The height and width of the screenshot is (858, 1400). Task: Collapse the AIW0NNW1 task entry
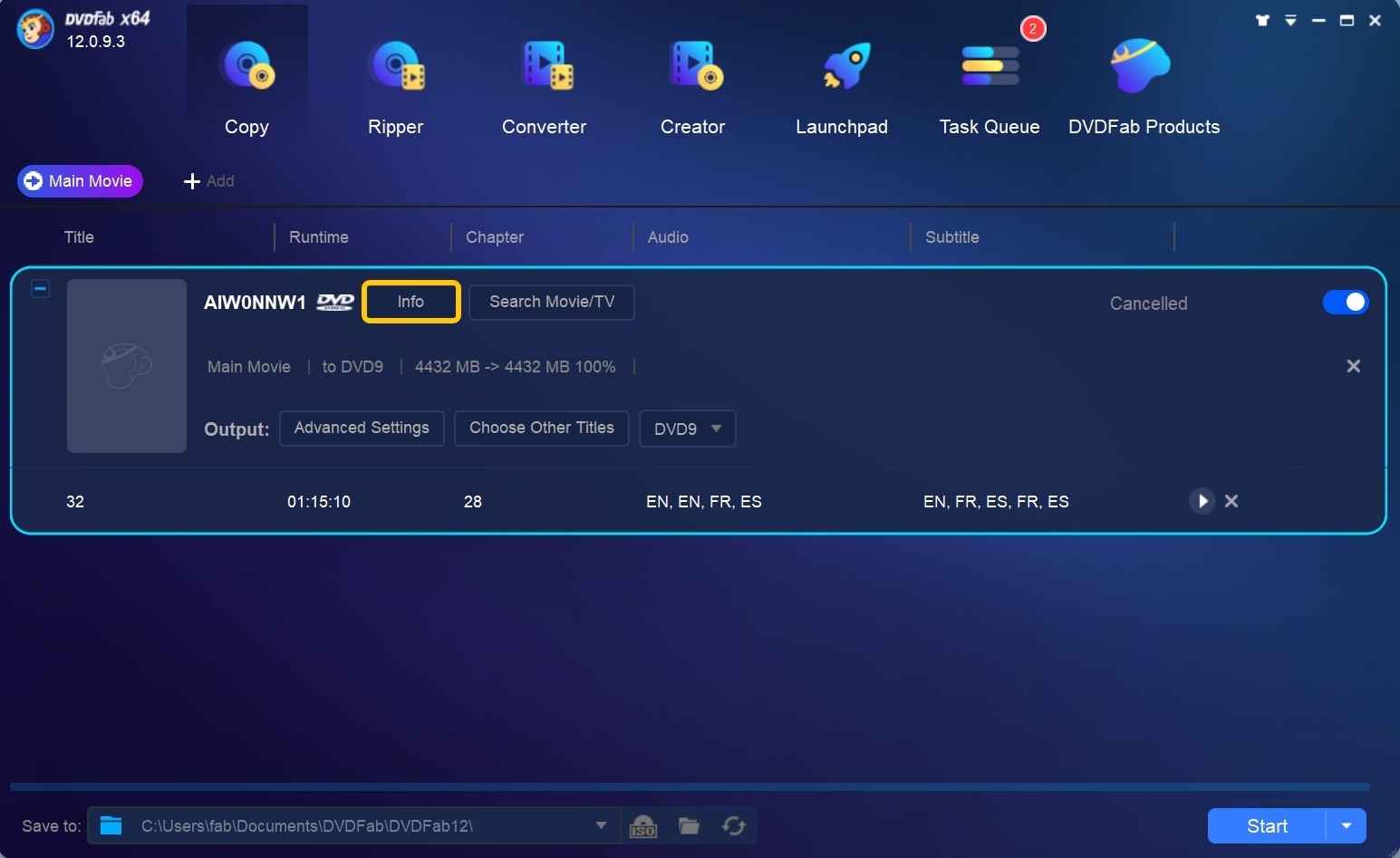point(40,289)
